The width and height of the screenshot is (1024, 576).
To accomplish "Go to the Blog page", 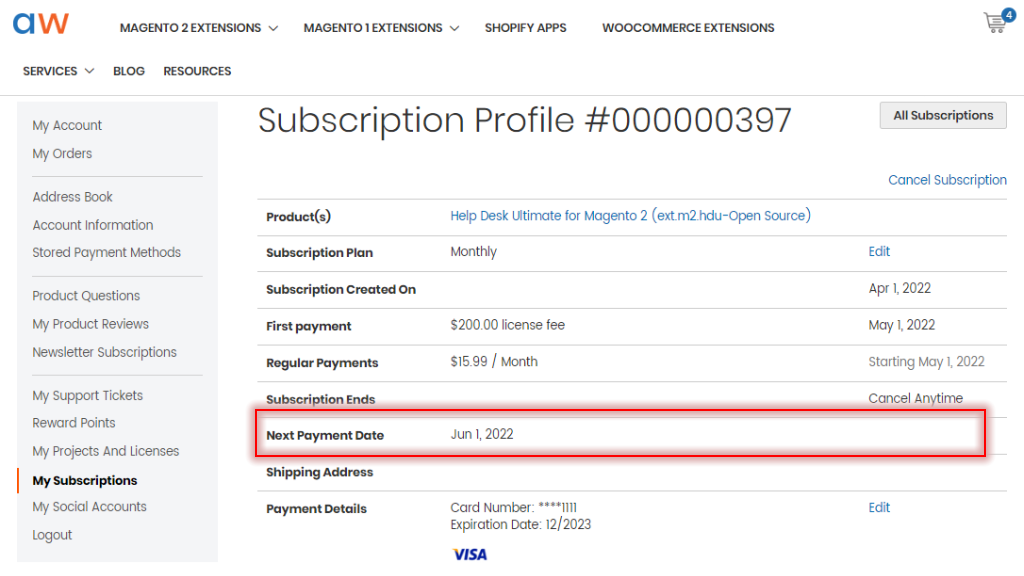I will tap(129, 71).
